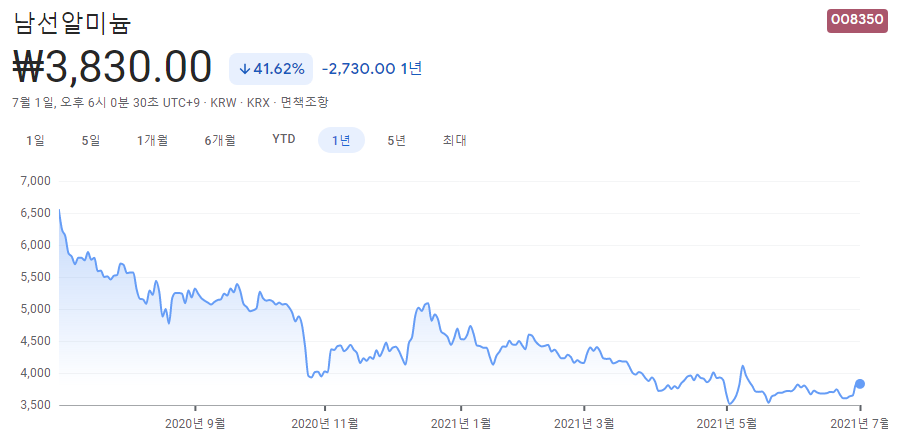Select the 1년 range tab

341,140
